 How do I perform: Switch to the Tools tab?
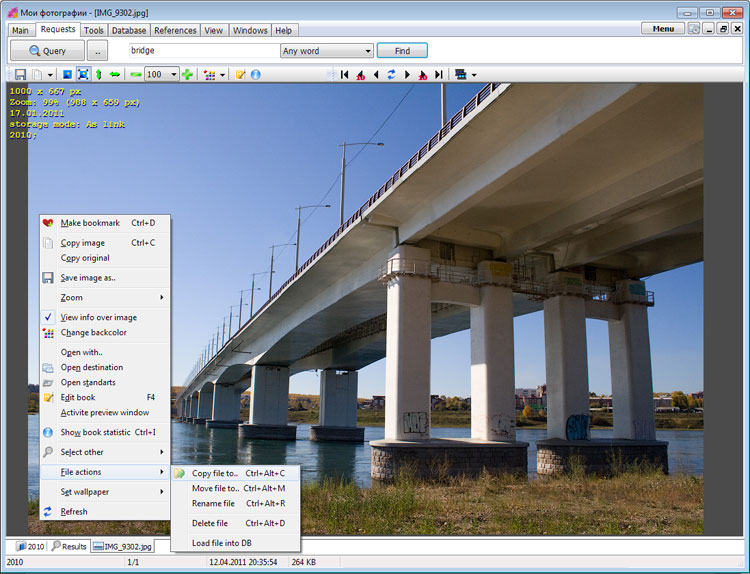pos(94,30)
